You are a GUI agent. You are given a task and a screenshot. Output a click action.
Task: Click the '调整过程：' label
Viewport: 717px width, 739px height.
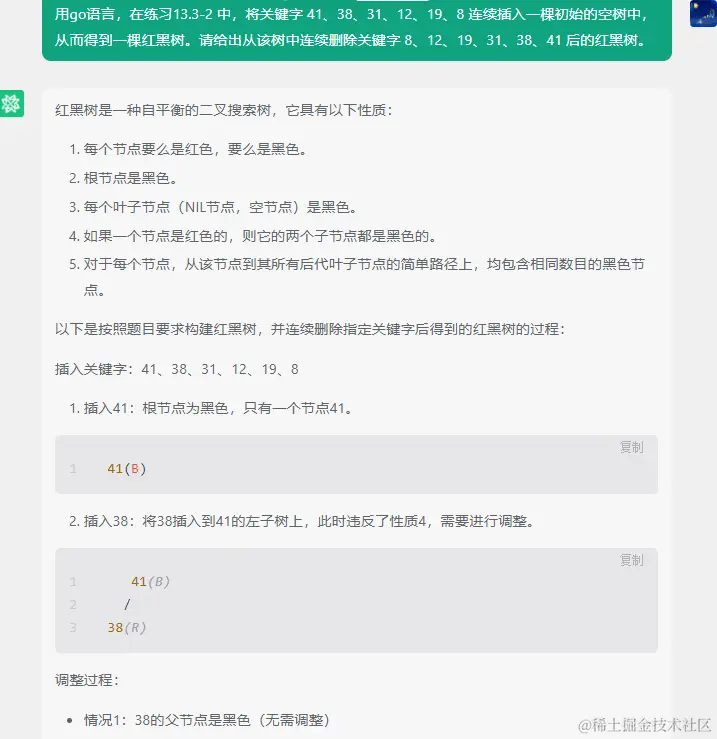pyautogui.click(x=87, y=680)
